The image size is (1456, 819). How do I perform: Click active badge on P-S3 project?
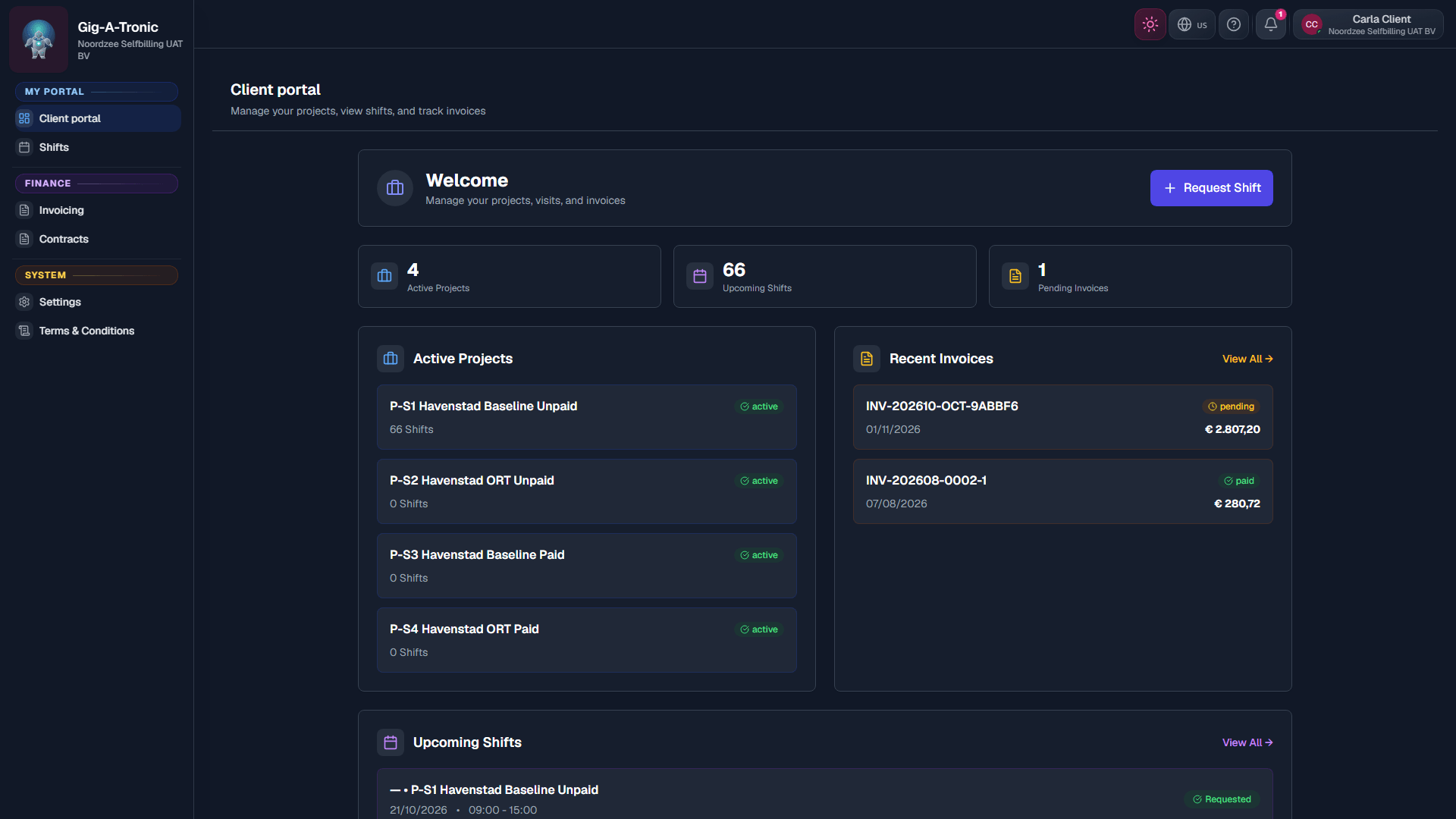coord(759,555)
